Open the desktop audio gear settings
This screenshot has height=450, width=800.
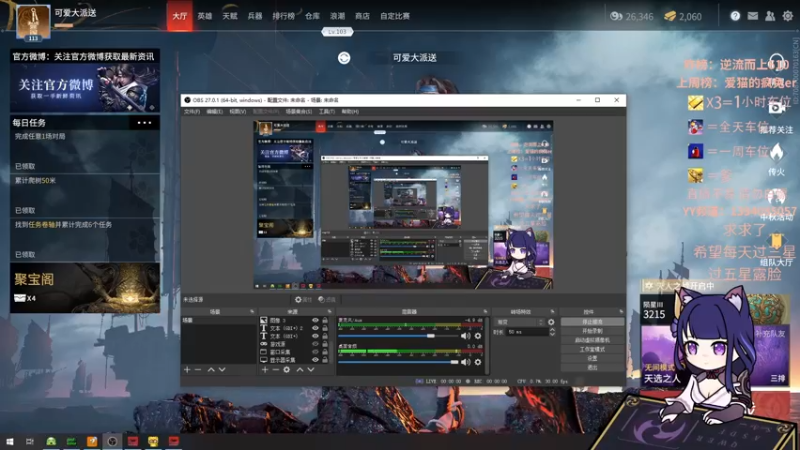[478, 362]
